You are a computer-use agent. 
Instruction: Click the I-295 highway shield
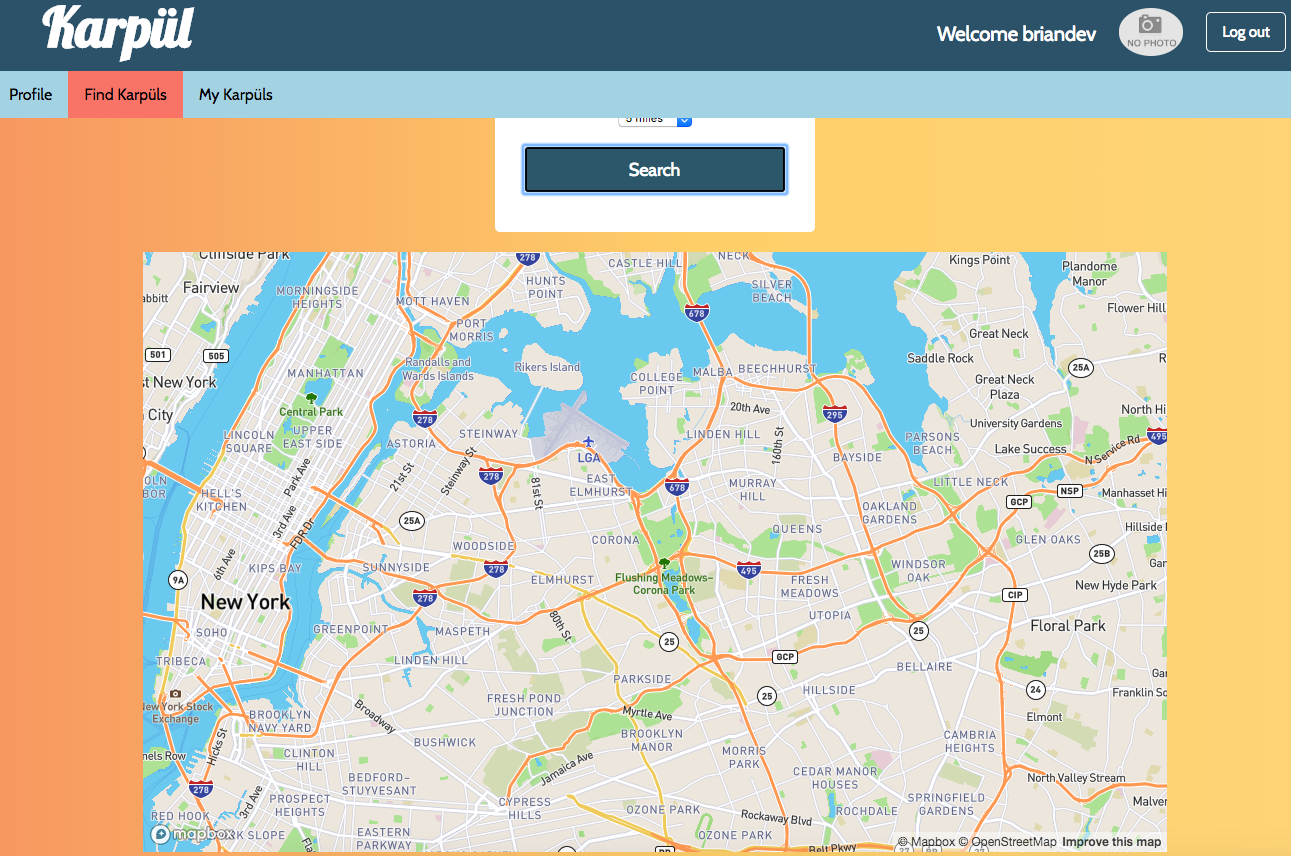click(x=834, y=414)
